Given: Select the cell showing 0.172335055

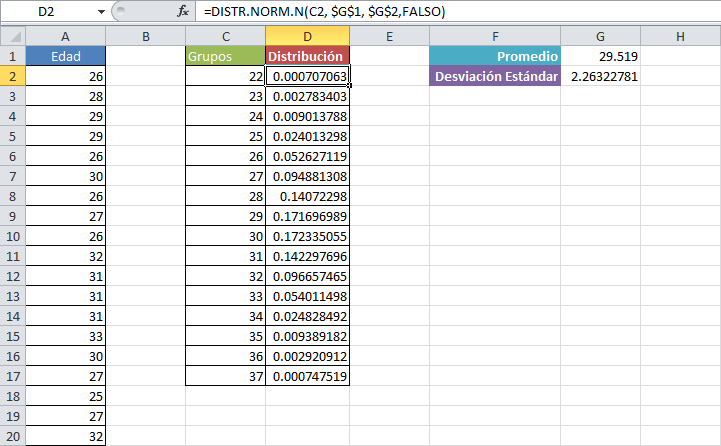Looking at the screenshot, I should click(307, 236).
